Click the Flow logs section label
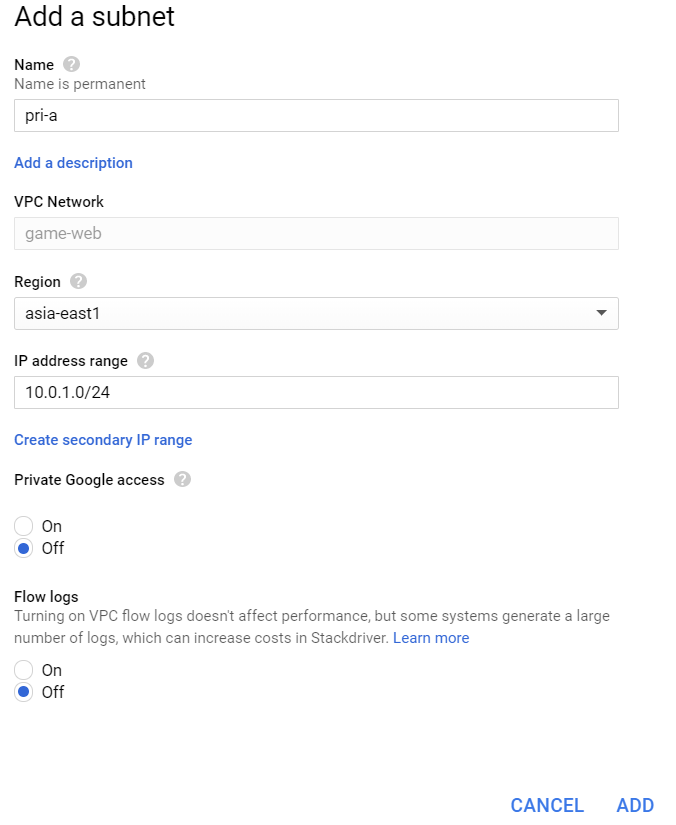Image resolution: width=676 pixels, height=825 pixels. [x=46, y=598]
